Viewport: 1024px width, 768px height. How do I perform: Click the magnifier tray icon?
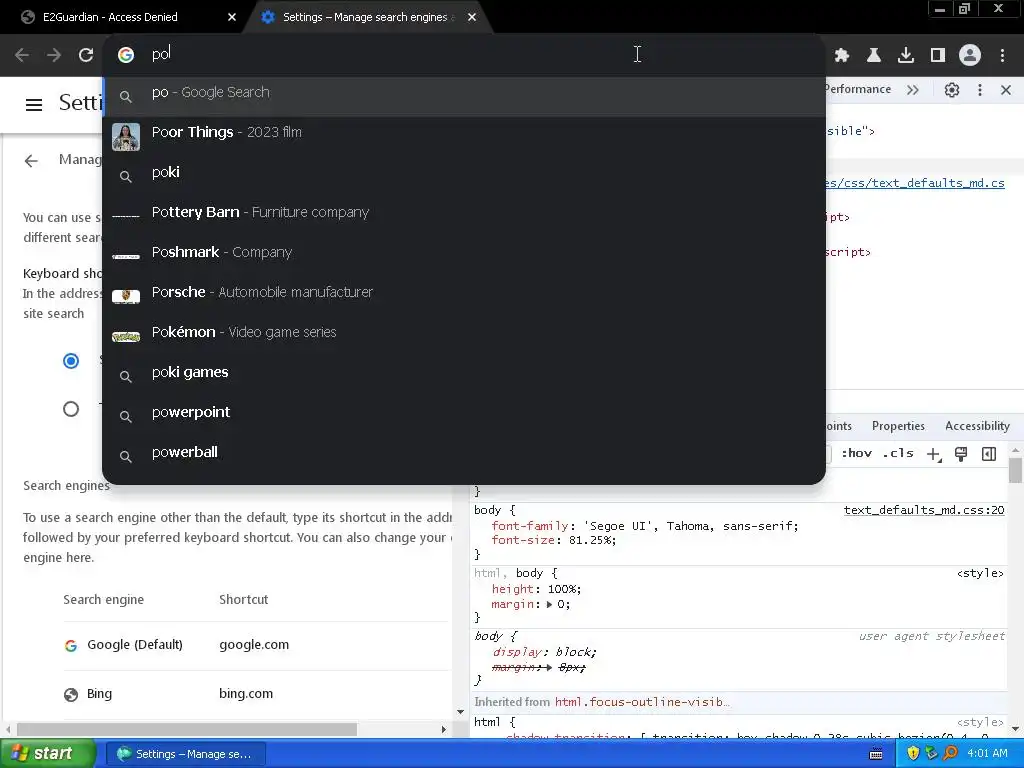[950, 754]
